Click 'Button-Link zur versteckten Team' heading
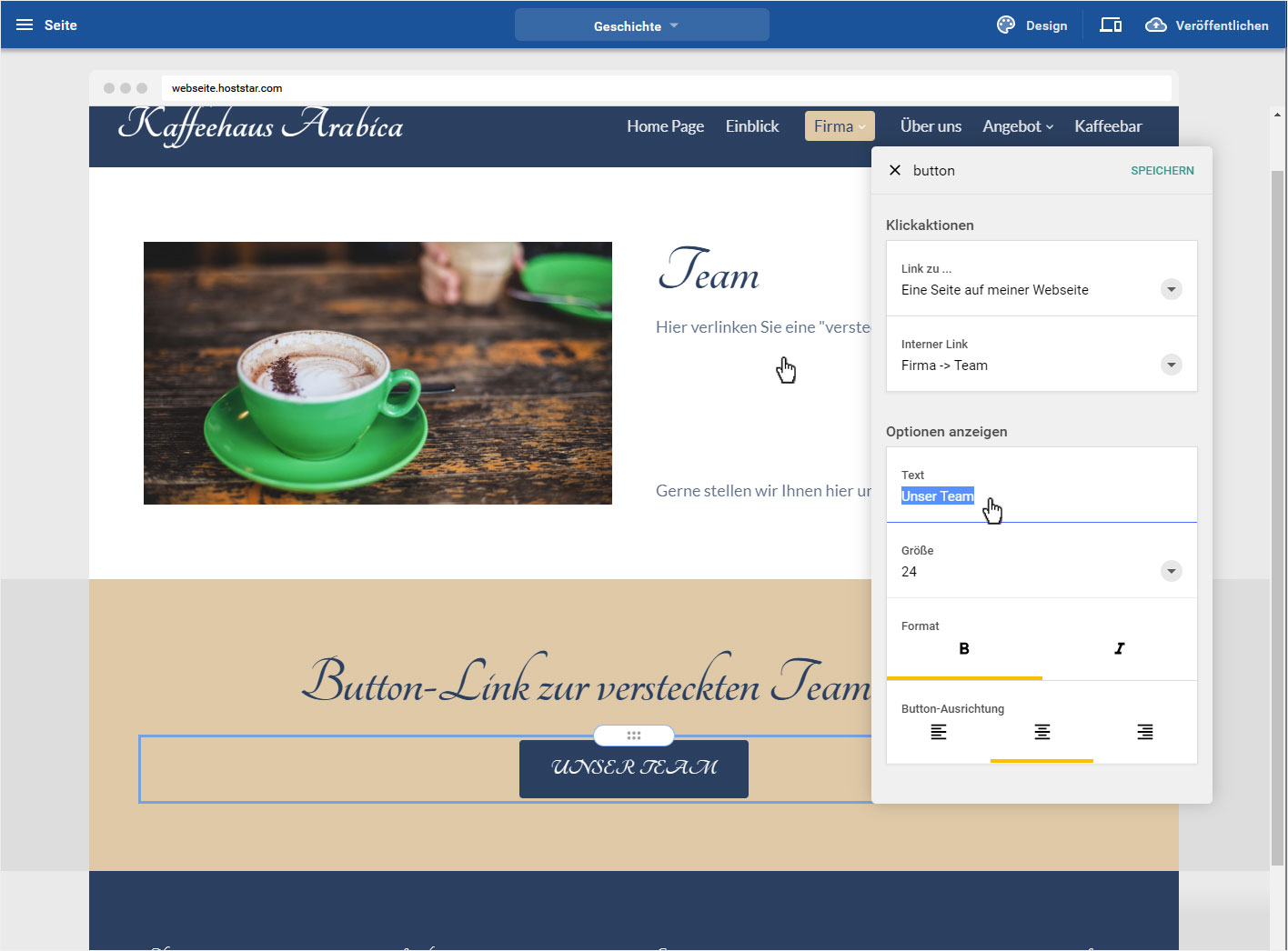The width and height of the screenshot is (1288, 951). click(x=587, y=682)
